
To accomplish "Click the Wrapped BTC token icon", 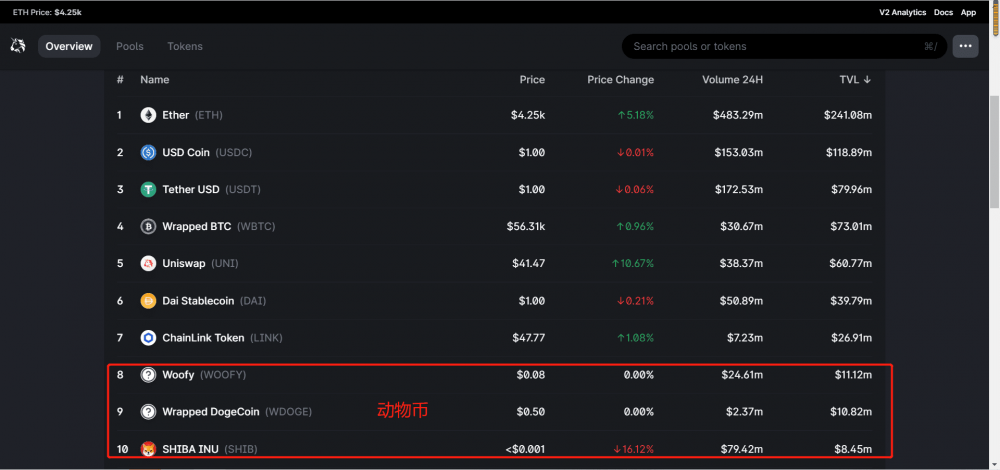I will click(x=148, y=227).
